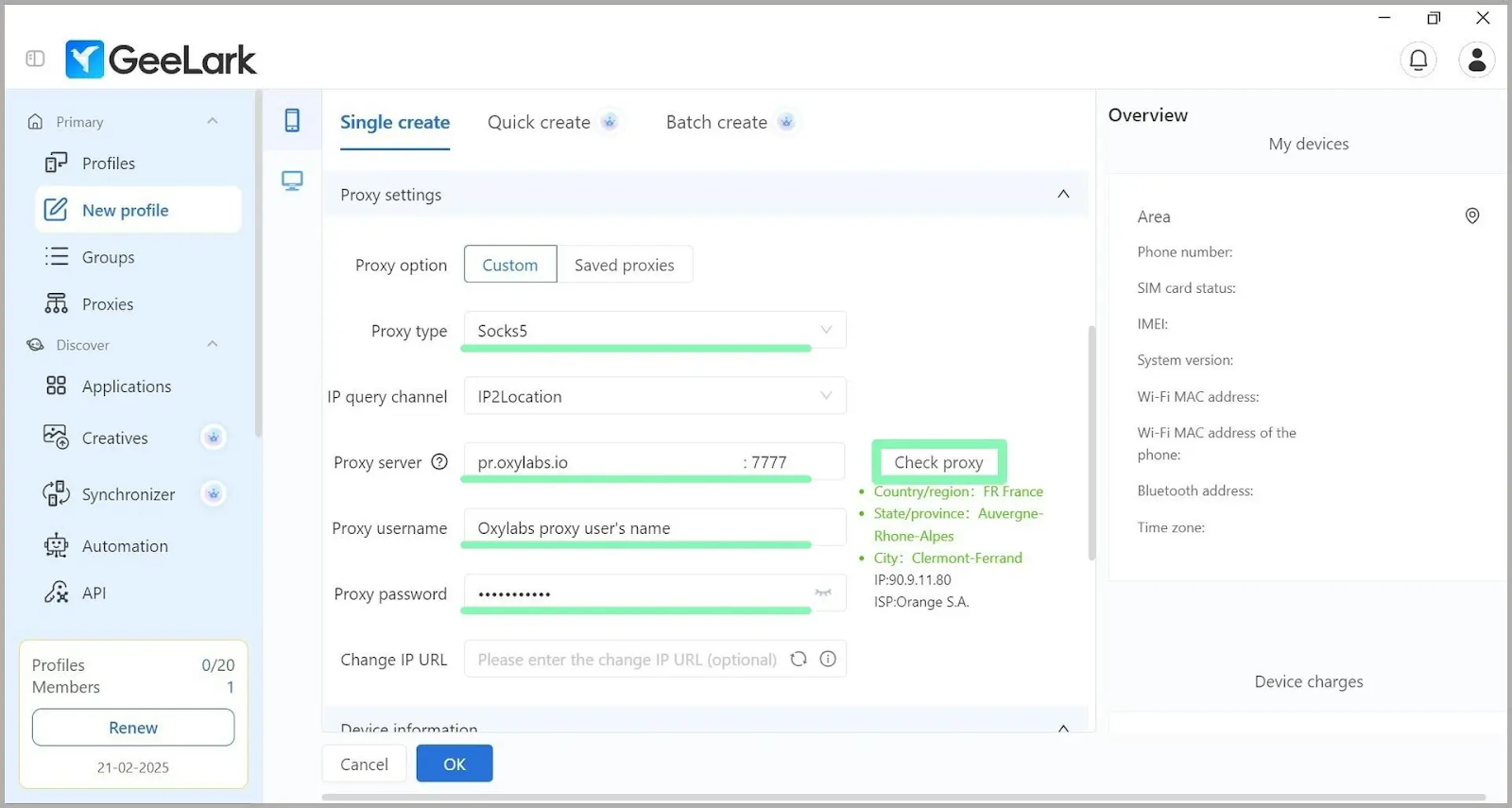The width and height of the screenshot is (1512, 808).
Task: Click the Cancel button
Action: (x=364, y=764)
